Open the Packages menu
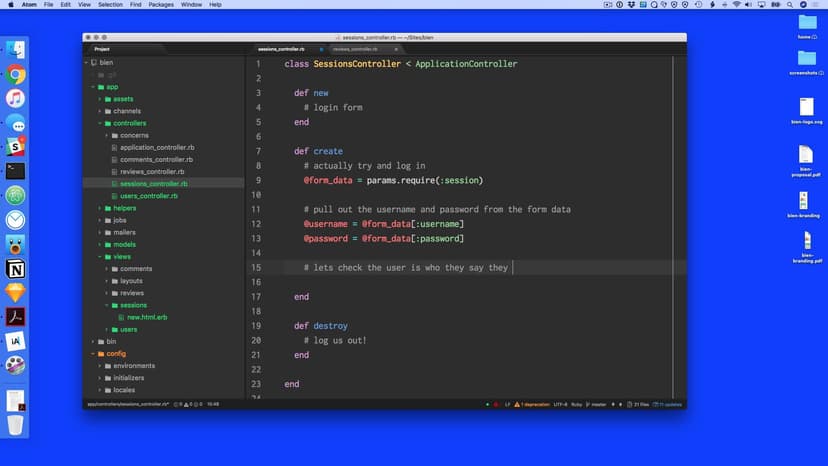This screenshot has width=828, height=466. 161,5
